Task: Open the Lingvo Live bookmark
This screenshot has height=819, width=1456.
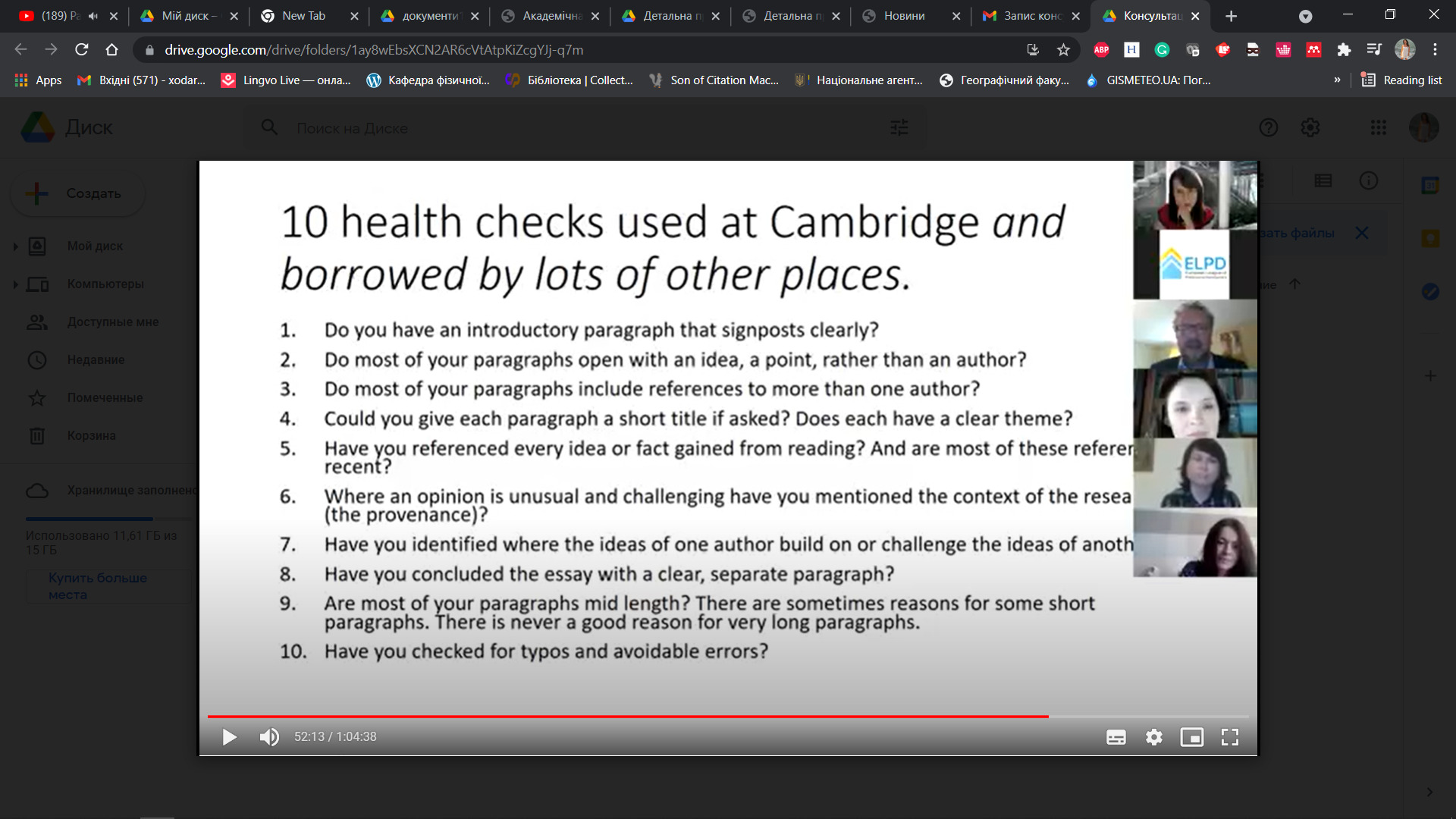Action: coord(286,80)
